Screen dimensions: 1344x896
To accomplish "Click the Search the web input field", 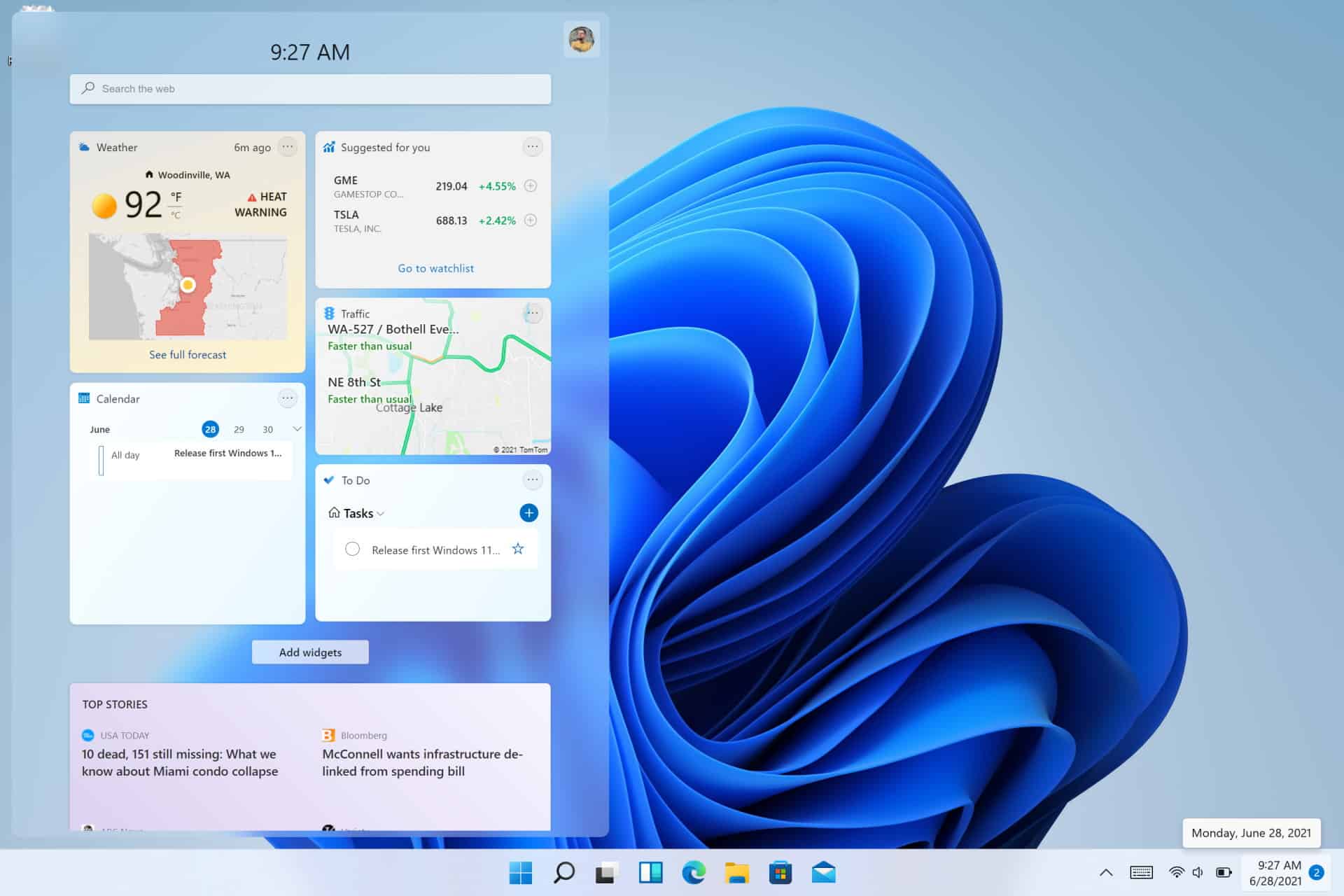I will point(310,88).
